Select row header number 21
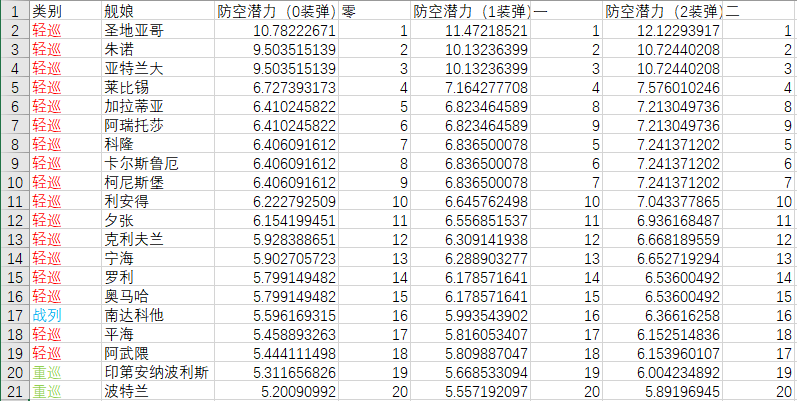The height and width of the screenshot is (401, 797). point(14,392)
